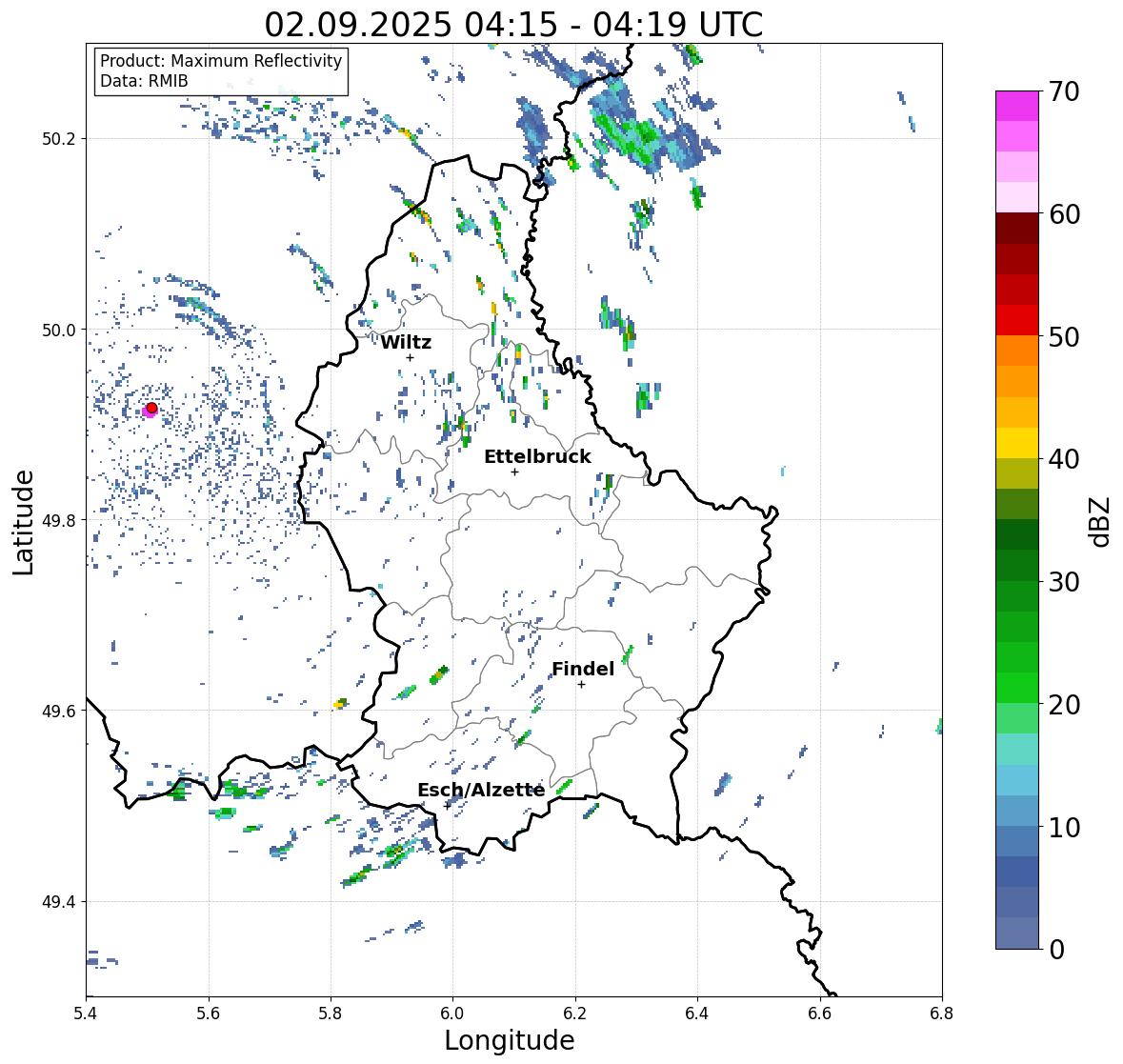Image resolution: width=1123 pixels, height=1064 pixels.
Task: Pick the bright green 20 dBZ colorbar segment
Action: pos(1017,688)
